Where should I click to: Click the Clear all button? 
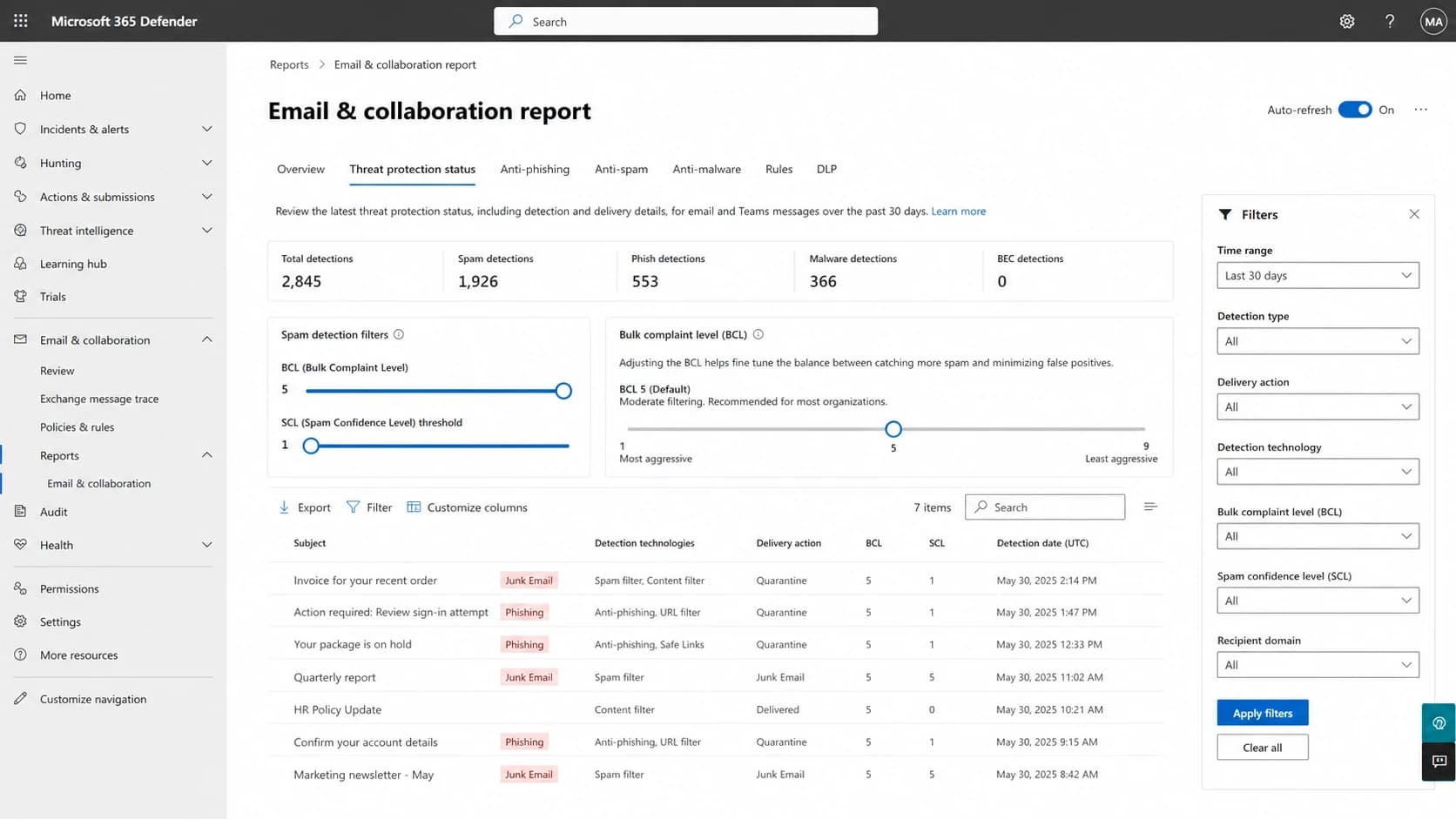[1263, 748]
